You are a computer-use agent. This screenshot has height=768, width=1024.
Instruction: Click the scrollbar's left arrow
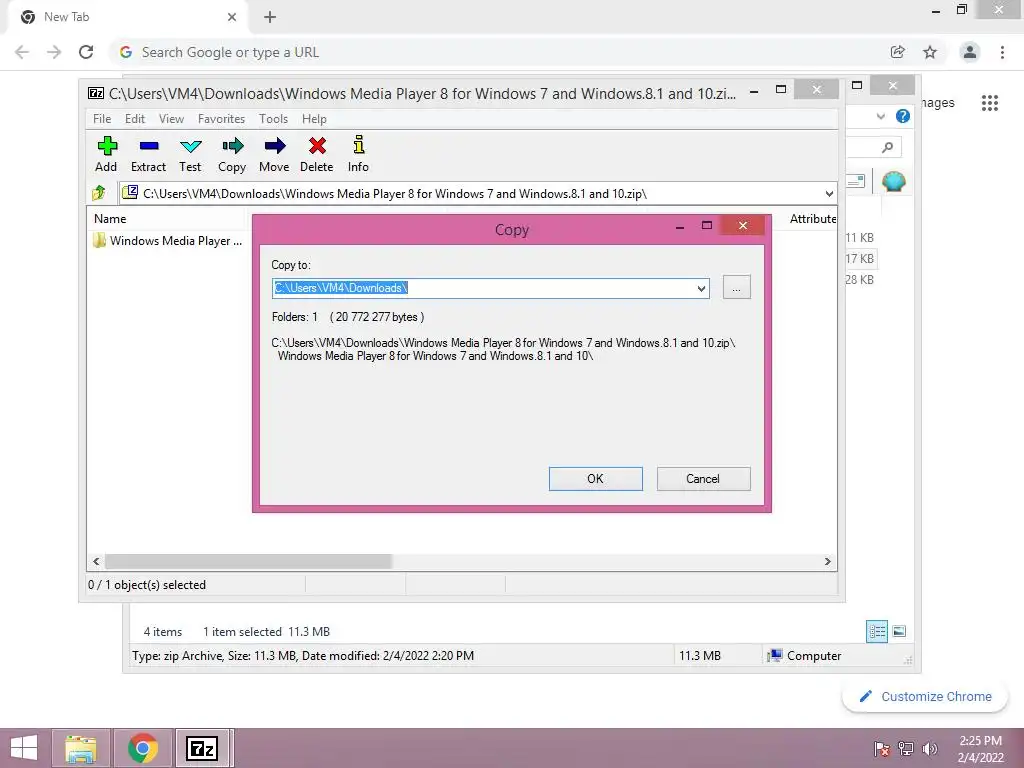point(96,562)
